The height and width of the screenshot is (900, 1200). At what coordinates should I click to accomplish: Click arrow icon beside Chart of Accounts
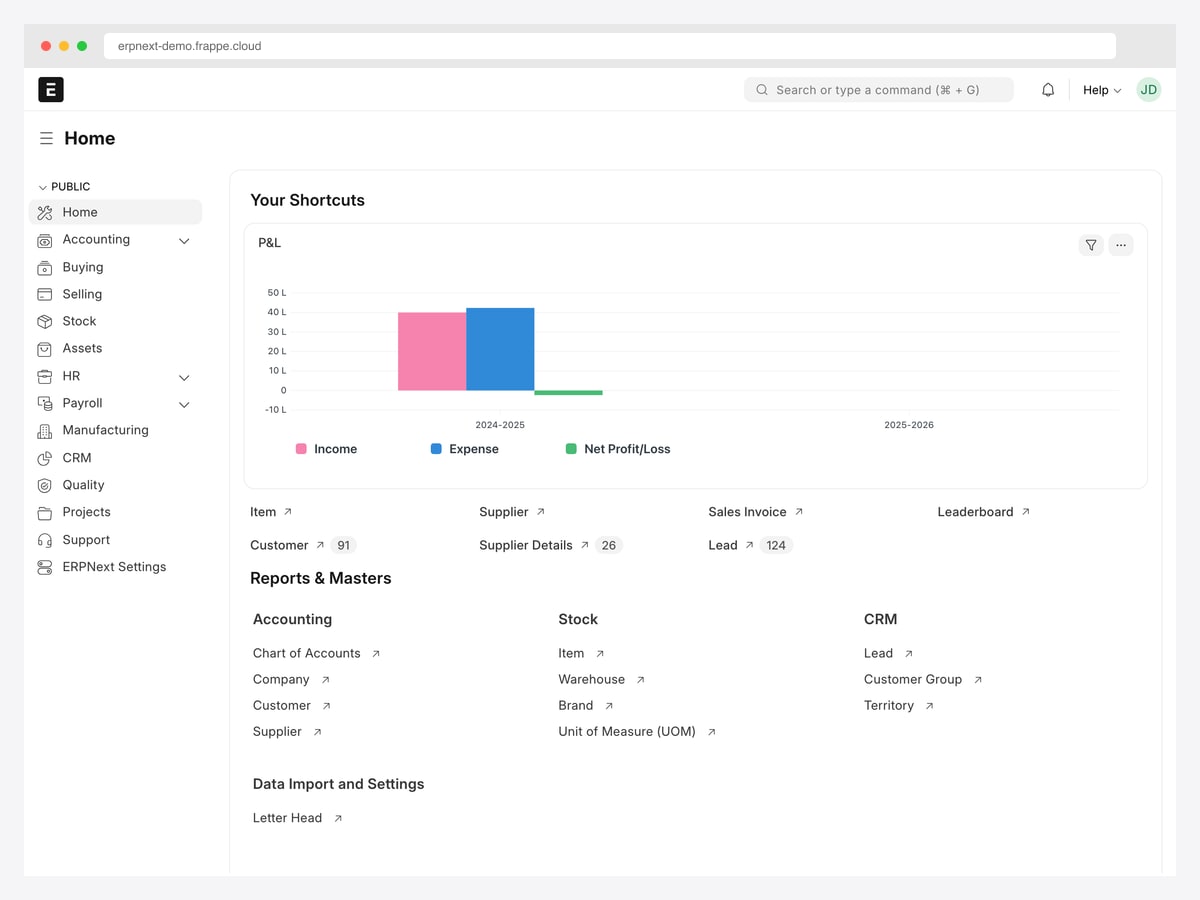(x=376, y=654)
